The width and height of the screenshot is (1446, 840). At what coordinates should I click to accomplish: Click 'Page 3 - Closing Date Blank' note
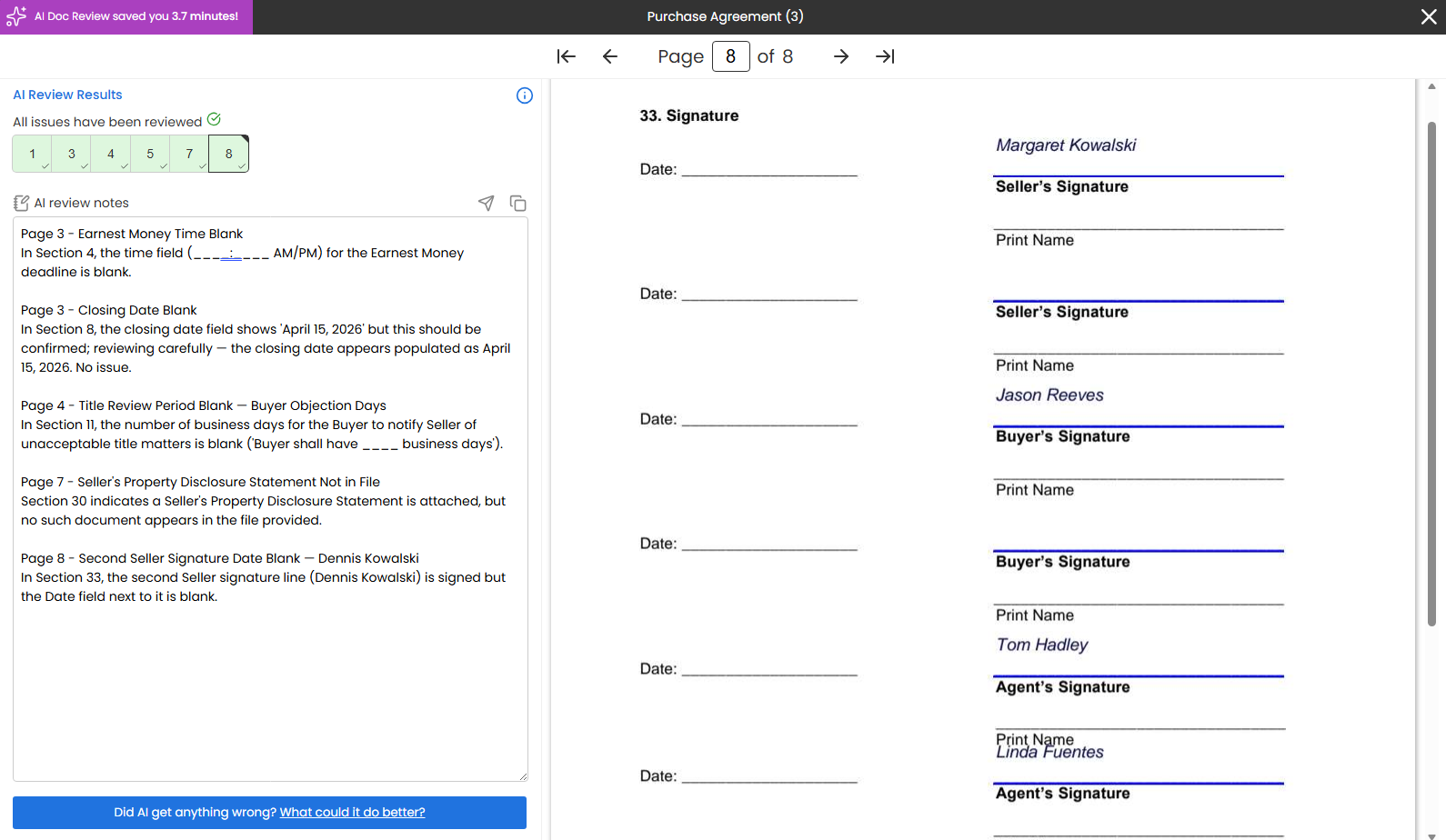[109, 310]
